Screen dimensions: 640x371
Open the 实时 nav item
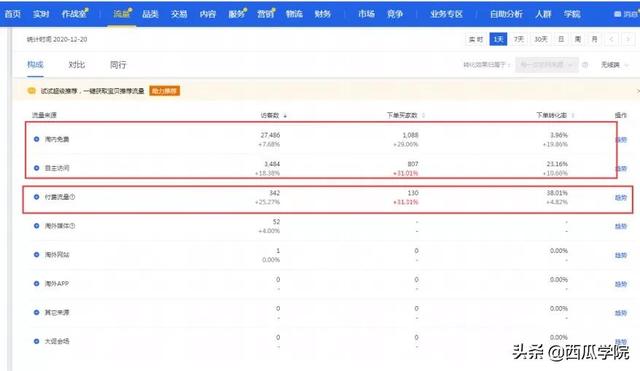coord(41,14)
